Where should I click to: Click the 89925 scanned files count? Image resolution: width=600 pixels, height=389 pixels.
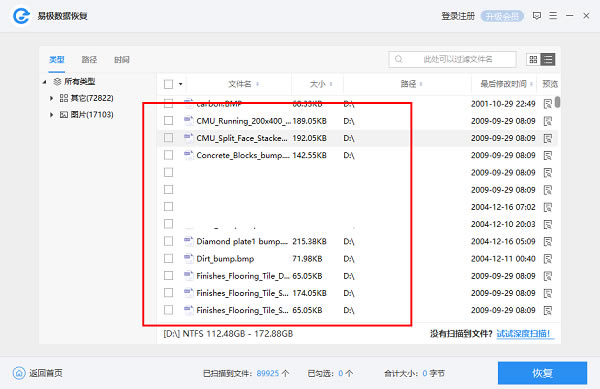(x=268, y=373)
